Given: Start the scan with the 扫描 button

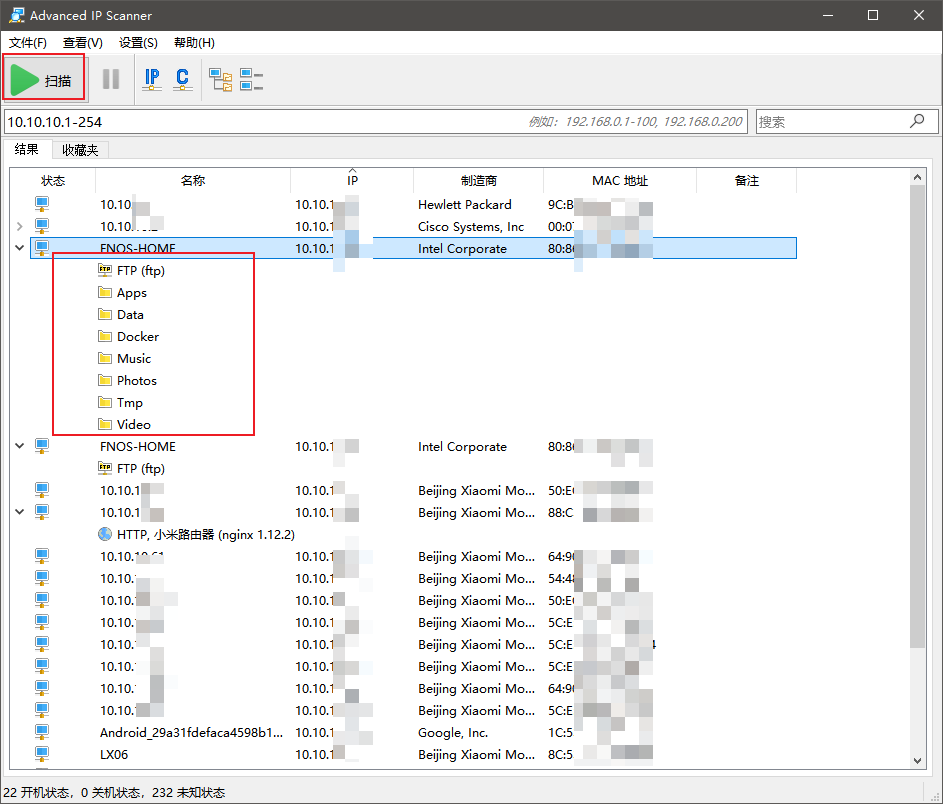Looking at the screenshot, I should pos(43,79).
